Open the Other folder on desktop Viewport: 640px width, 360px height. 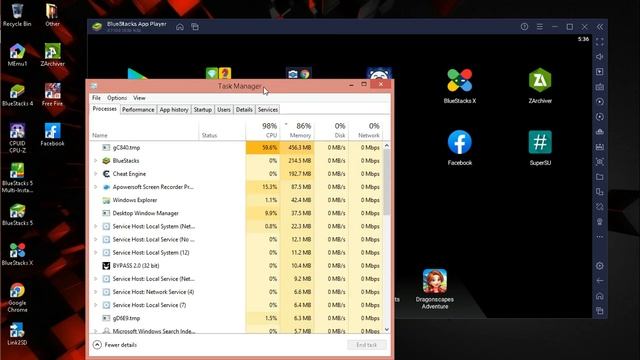(52, 15)
